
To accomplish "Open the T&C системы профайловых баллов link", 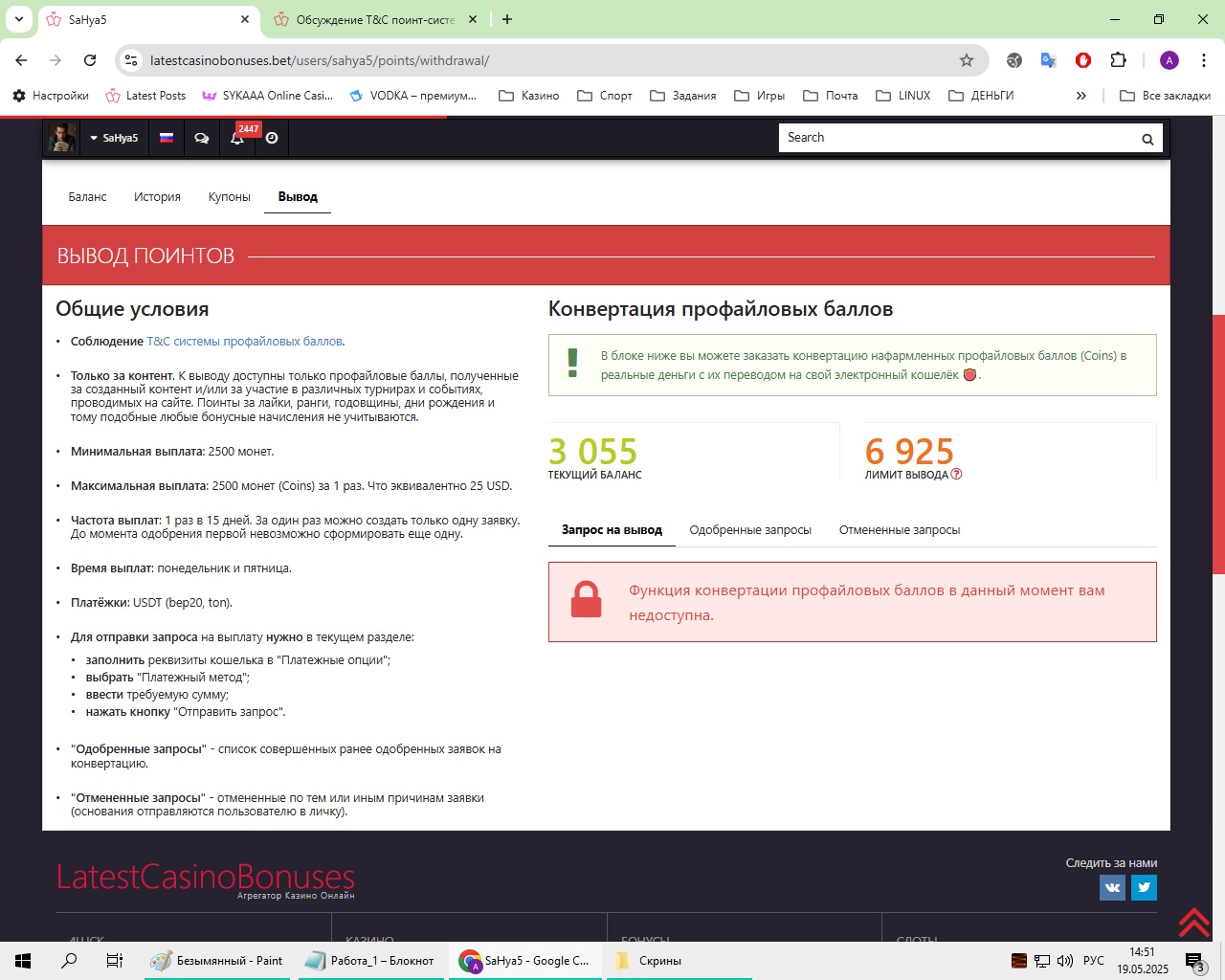I will pyautogui.click(x=244, y=341).
